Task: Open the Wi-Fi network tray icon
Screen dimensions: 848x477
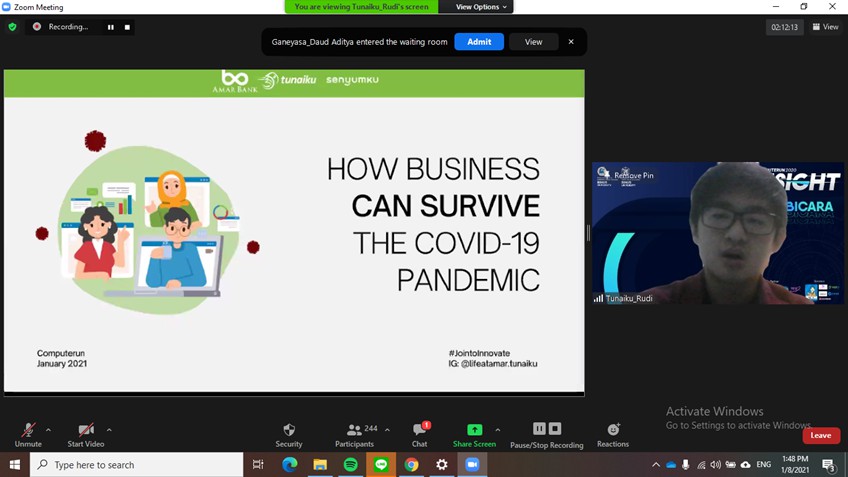Action: (701, 465)
